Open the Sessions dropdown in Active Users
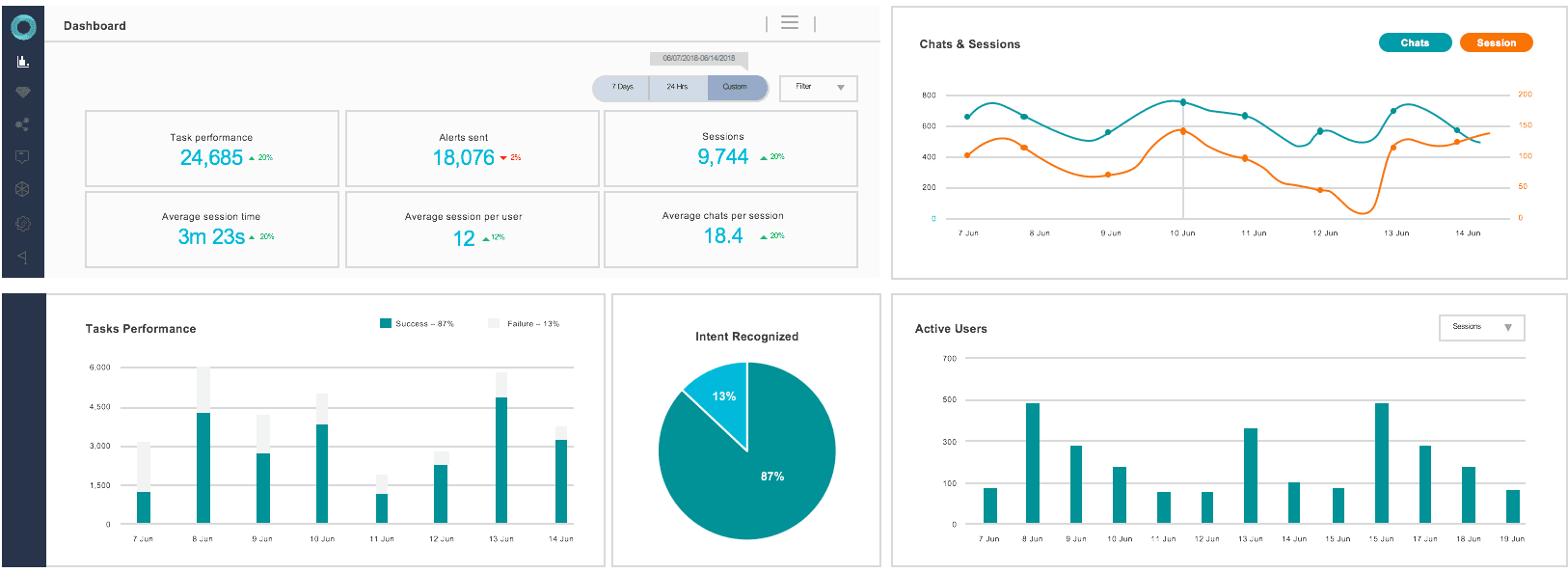 click(1480, 328)
